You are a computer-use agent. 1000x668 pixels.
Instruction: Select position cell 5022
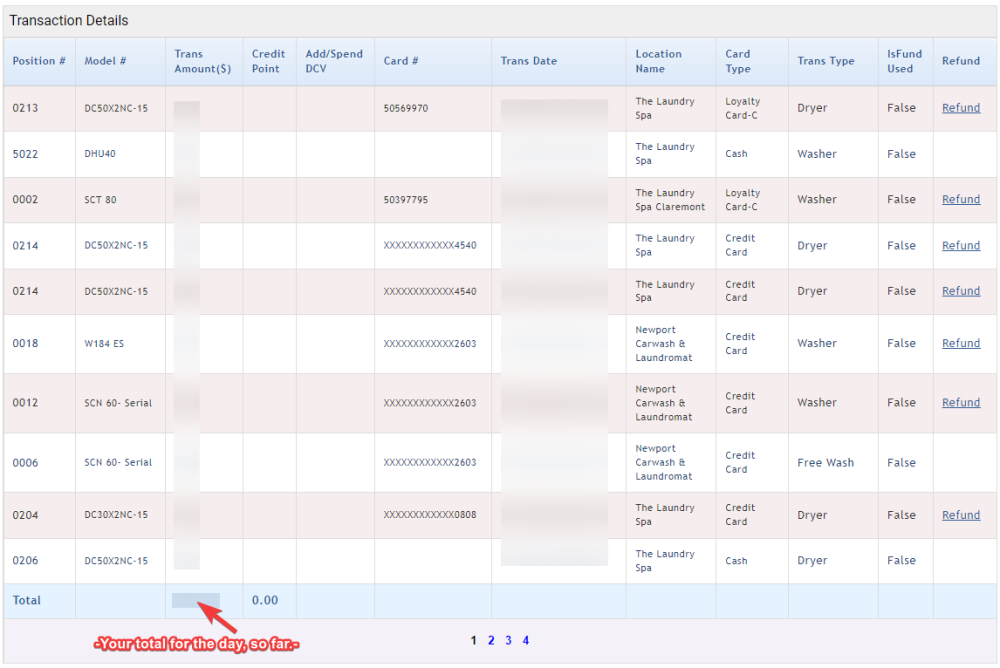tap(26, 154)
